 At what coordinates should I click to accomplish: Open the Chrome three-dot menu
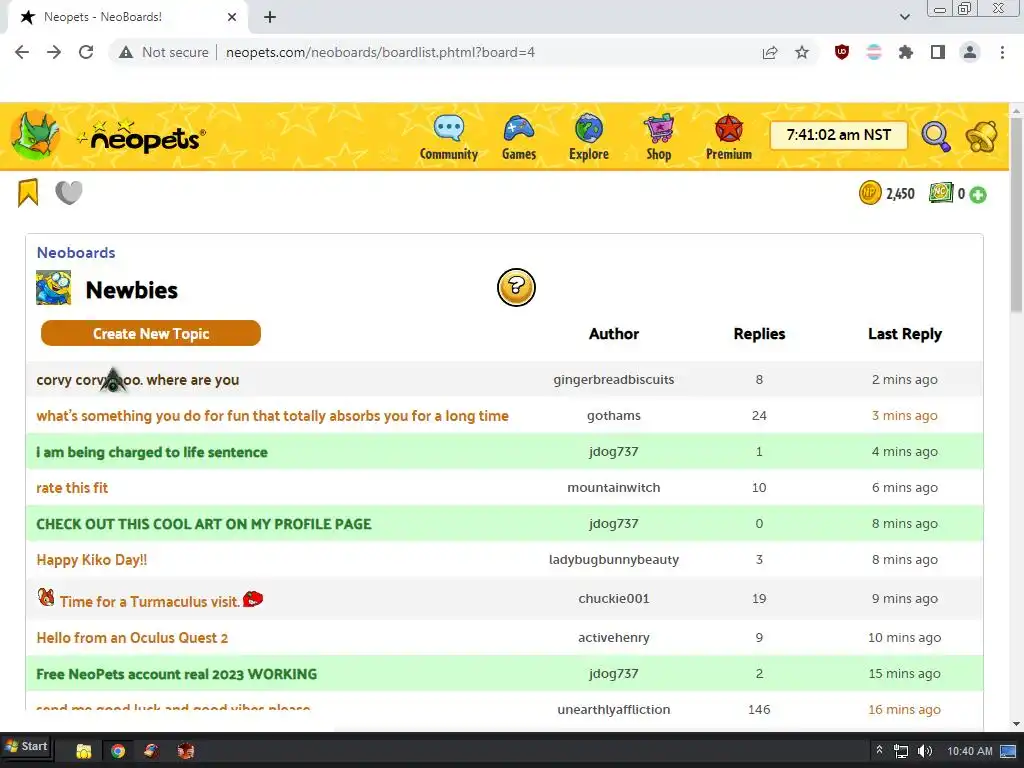pyautogui.click(x=1002, y=52)
